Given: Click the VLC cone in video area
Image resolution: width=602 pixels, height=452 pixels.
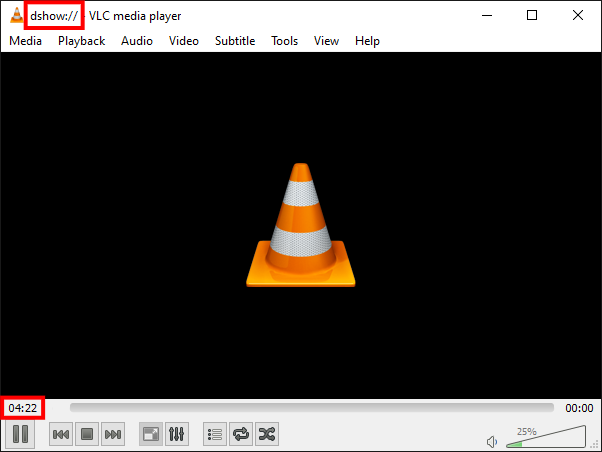Looking at the screenshot, I should (301, 225).
